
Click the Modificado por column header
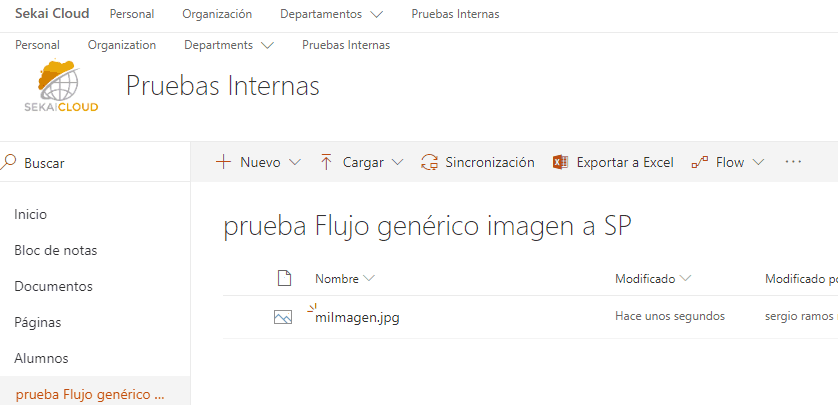[x=801, y=278]
